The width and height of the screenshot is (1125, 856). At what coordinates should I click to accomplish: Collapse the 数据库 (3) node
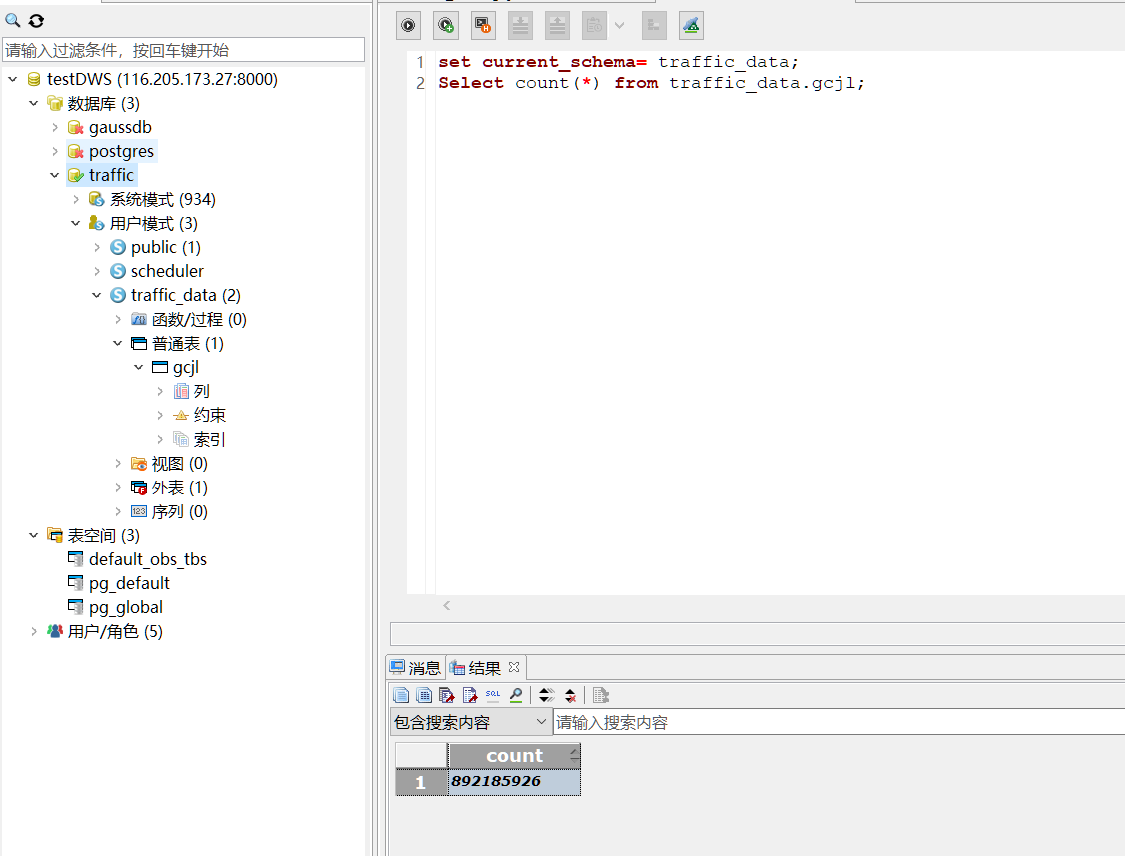click(34, 103)
